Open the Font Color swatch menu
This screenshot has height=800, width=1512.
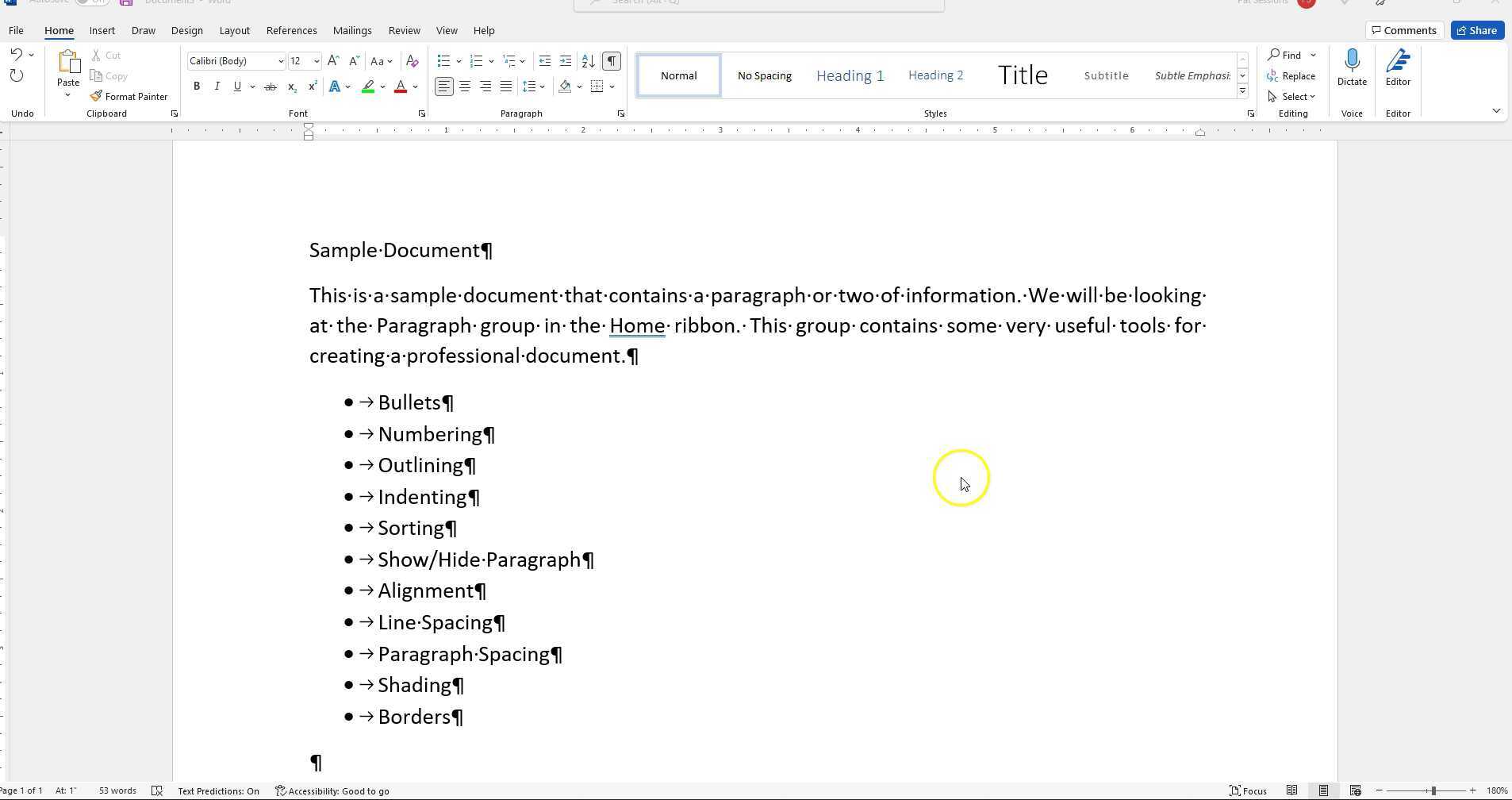413,87
